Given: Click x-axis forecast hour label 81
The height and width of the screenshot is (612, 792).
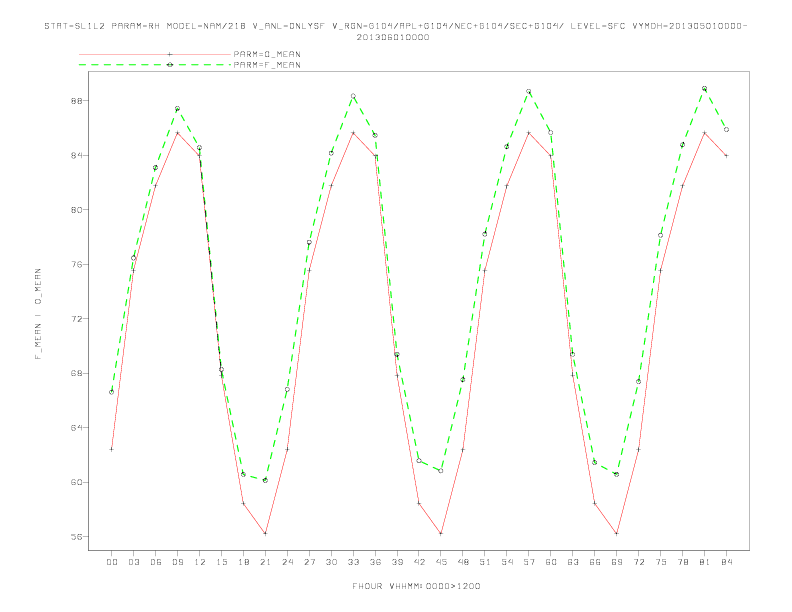Looking at the screenshot, I should coord(705,562).
